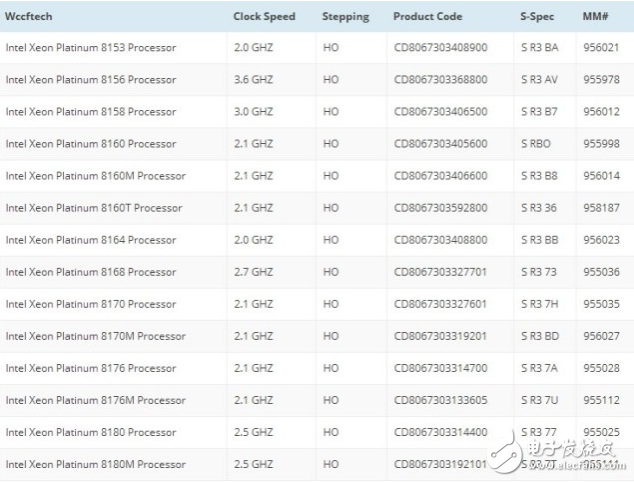This screenshot has height=482, width=634.
Task: Select Intel Xeon Platinum 8153 Processor row name
Action: click(x=91, y=48)
